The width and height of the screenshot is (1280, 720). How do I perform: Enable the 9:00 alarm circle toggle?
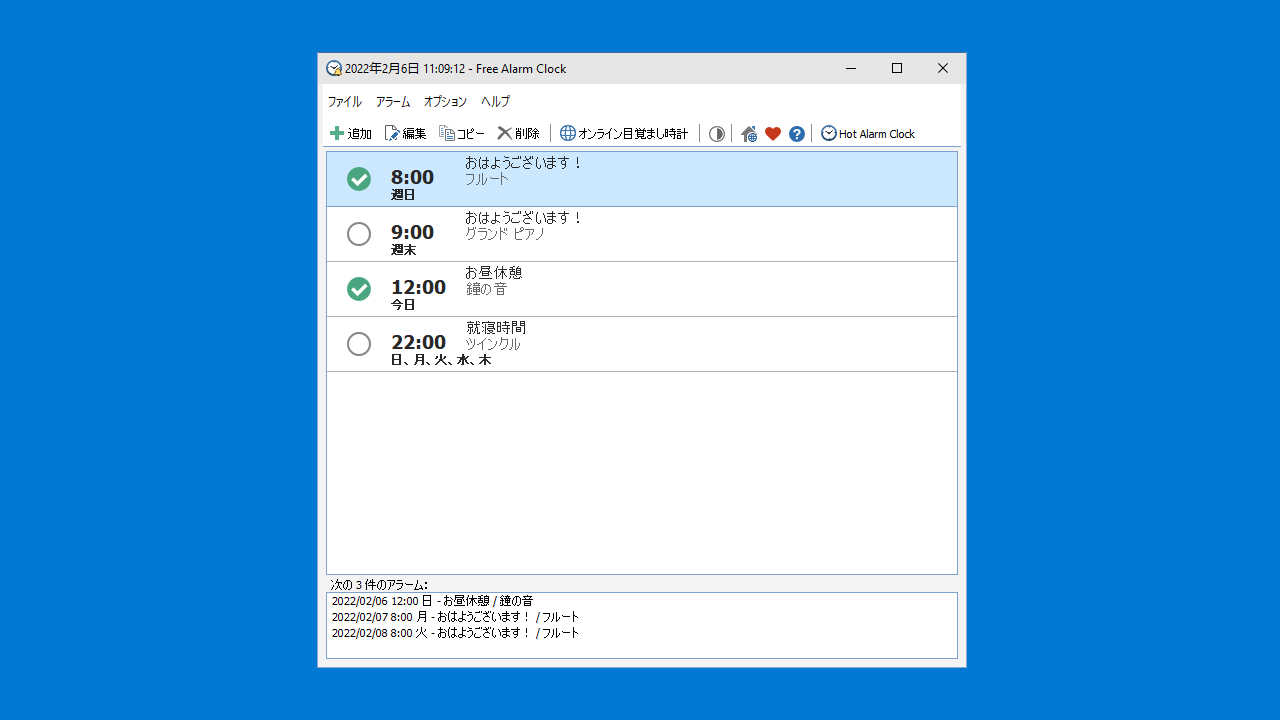(359, 234)
